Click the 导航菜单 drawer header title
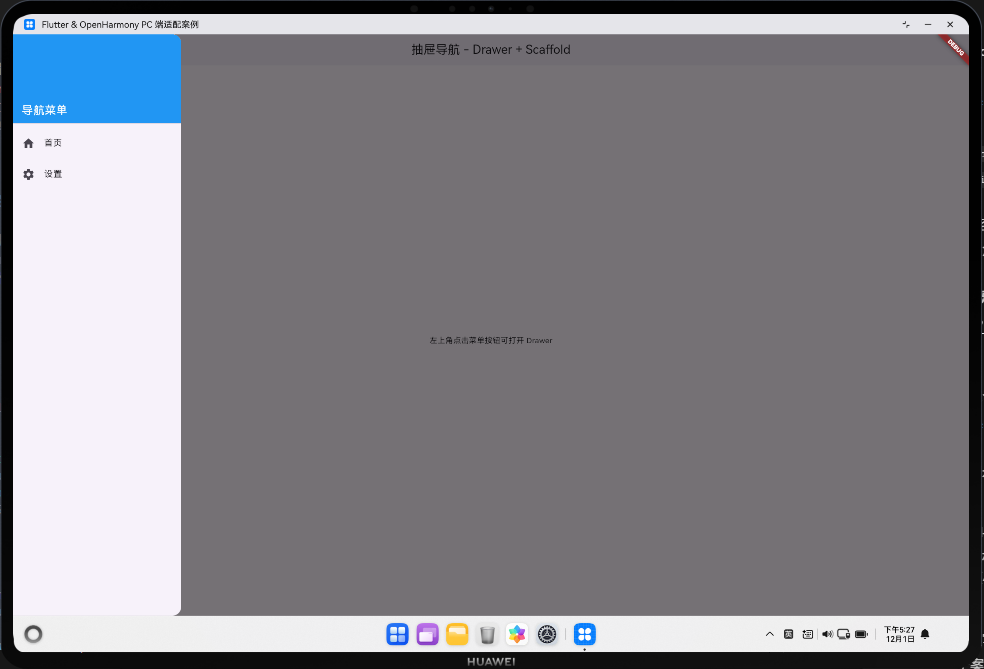 click(44, 110)
